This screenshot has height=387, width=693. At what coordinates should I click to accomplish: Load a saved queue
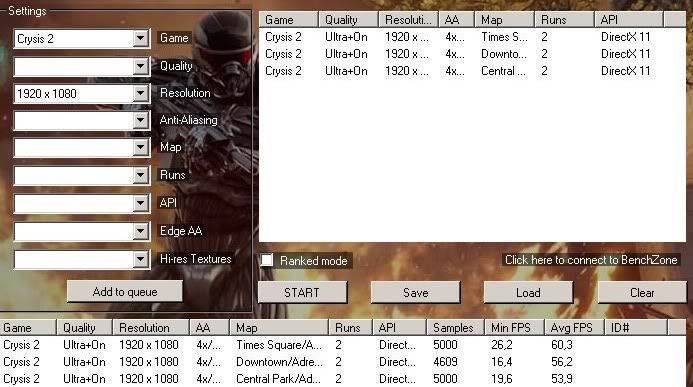pos(529,292)
